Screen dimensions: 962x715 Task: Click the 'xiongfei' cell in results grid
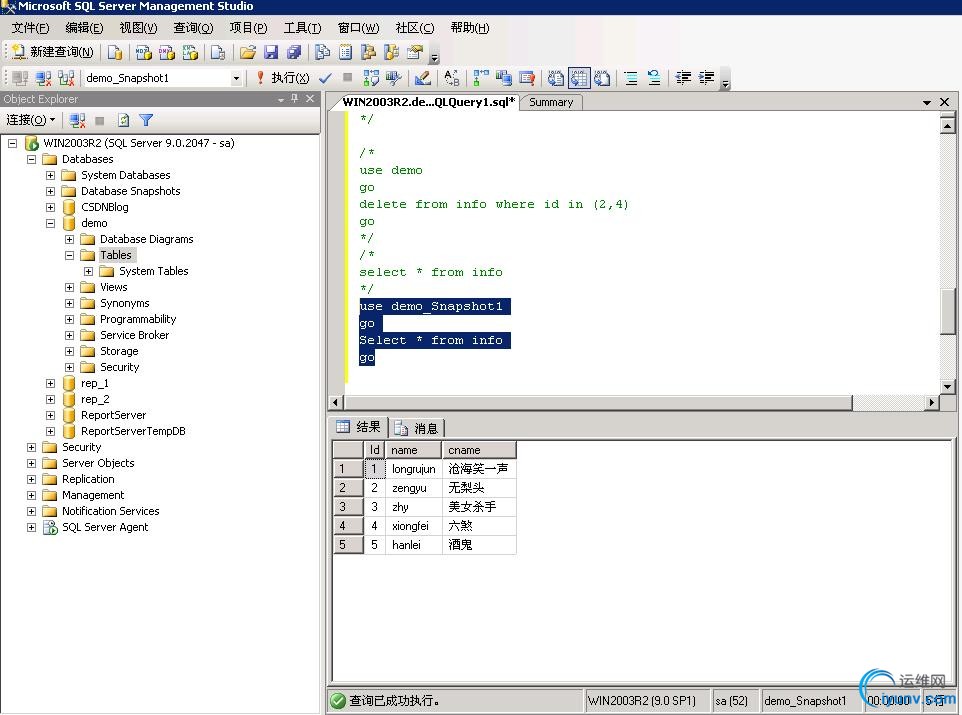(x=414, y=526)
